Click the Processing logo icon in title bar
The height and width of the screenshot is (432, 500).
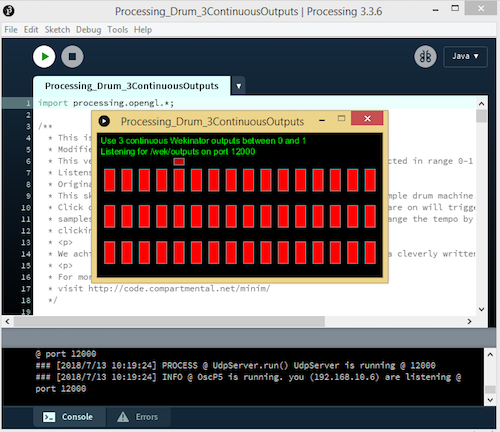click(x=9, y=11)
